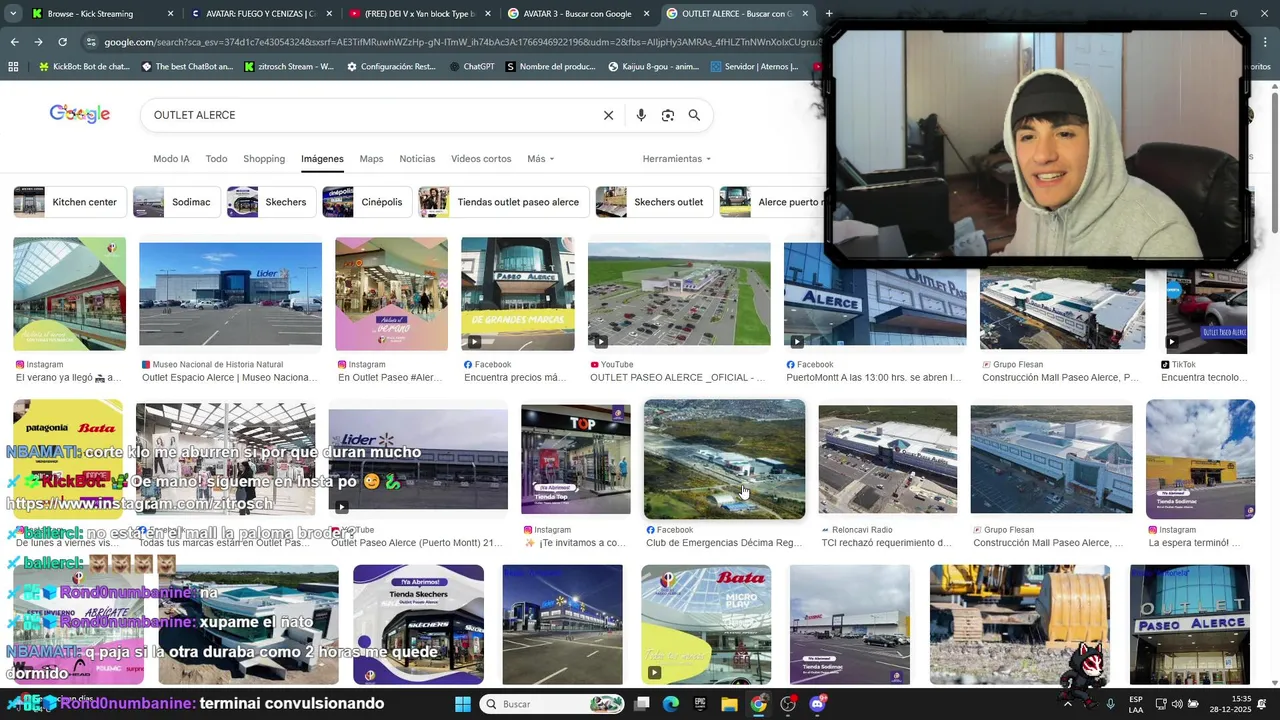
Task: Open File Explorer from taskbar
Action: (729, 704)
